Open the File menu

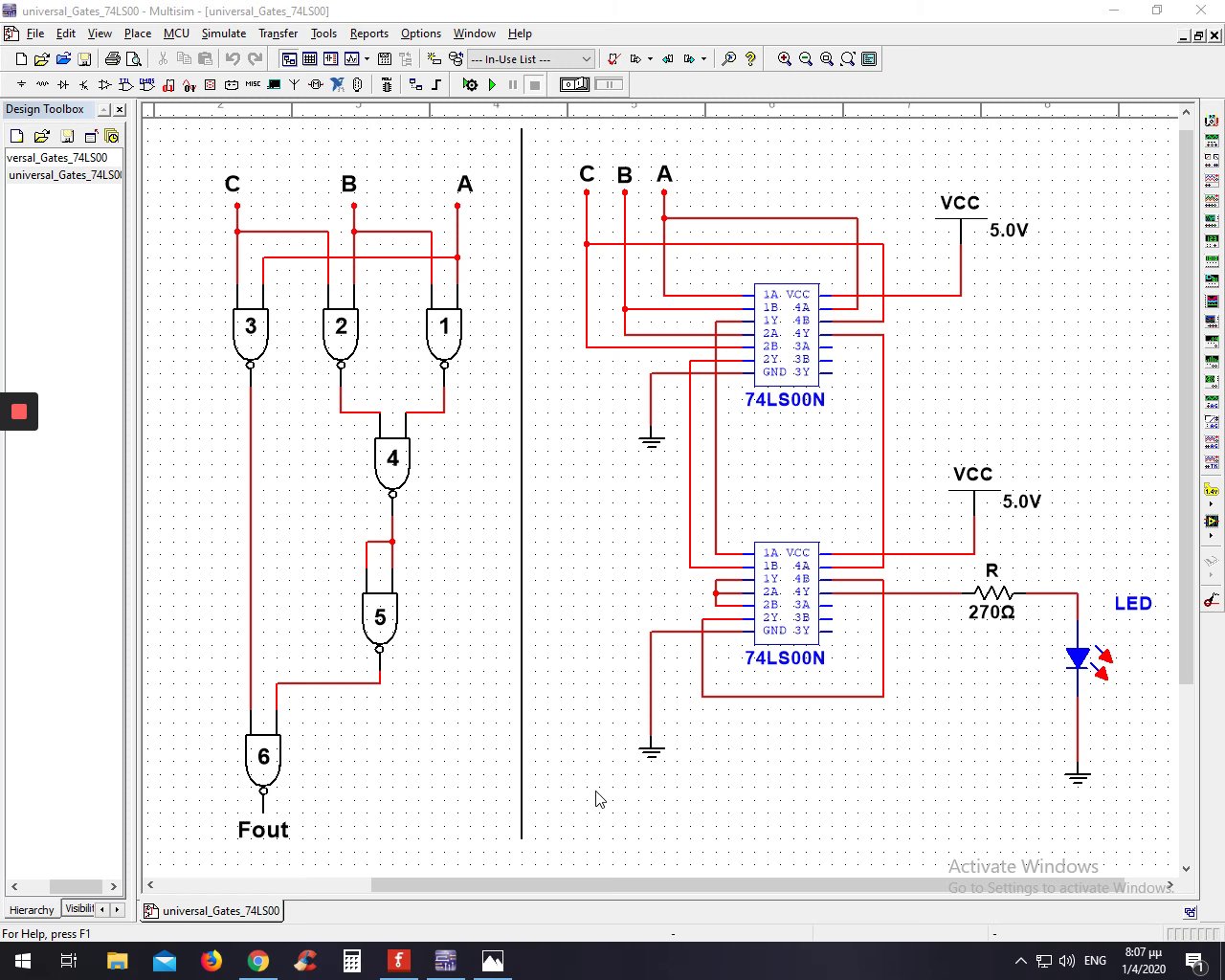click(x=35, y=33)
